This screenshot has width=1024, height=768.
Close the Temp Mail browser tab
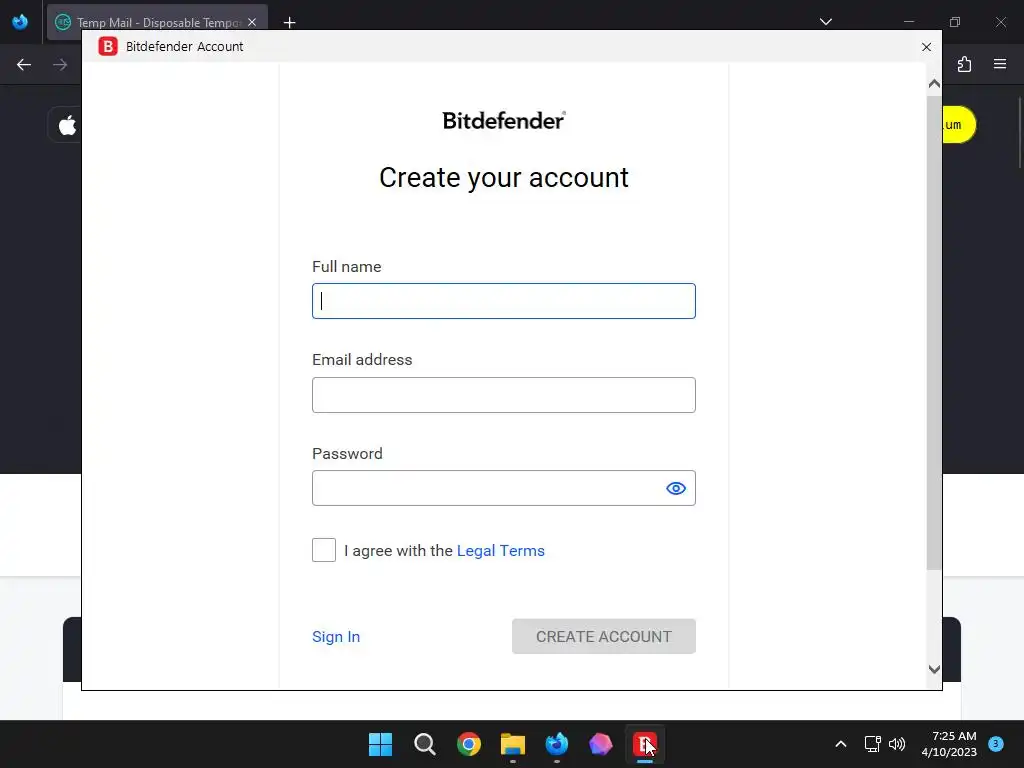252,23
